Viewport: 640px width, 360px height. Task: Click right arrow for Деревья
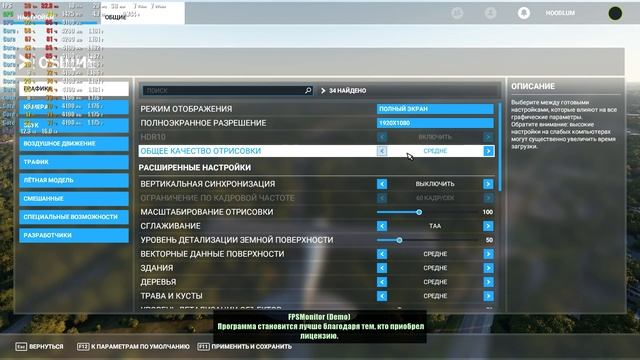point(488,282)
